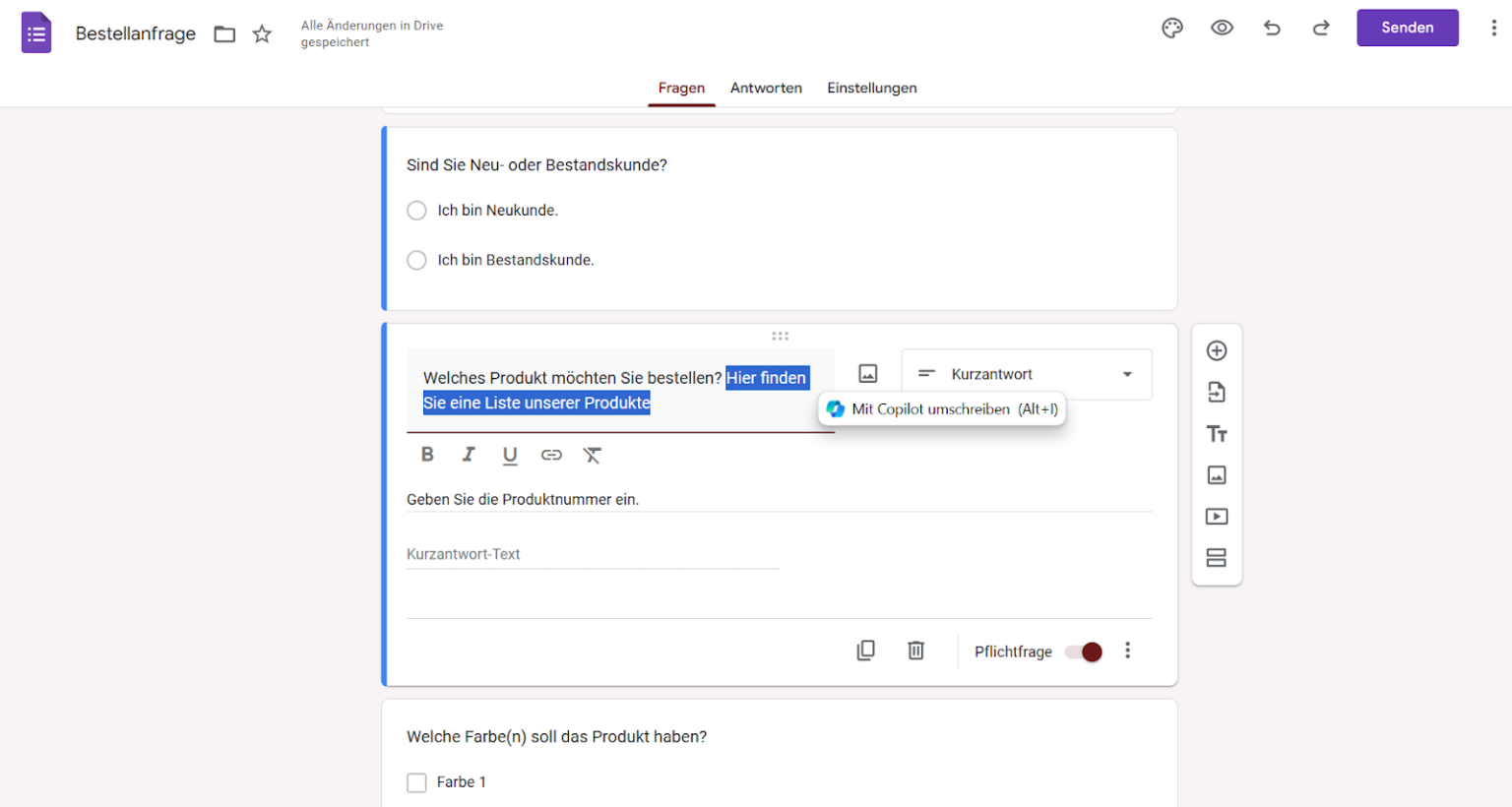Screen dimensions: 1512x807
Task: Check the 'Farbe 1' checkbox
Action: point(416,781)
